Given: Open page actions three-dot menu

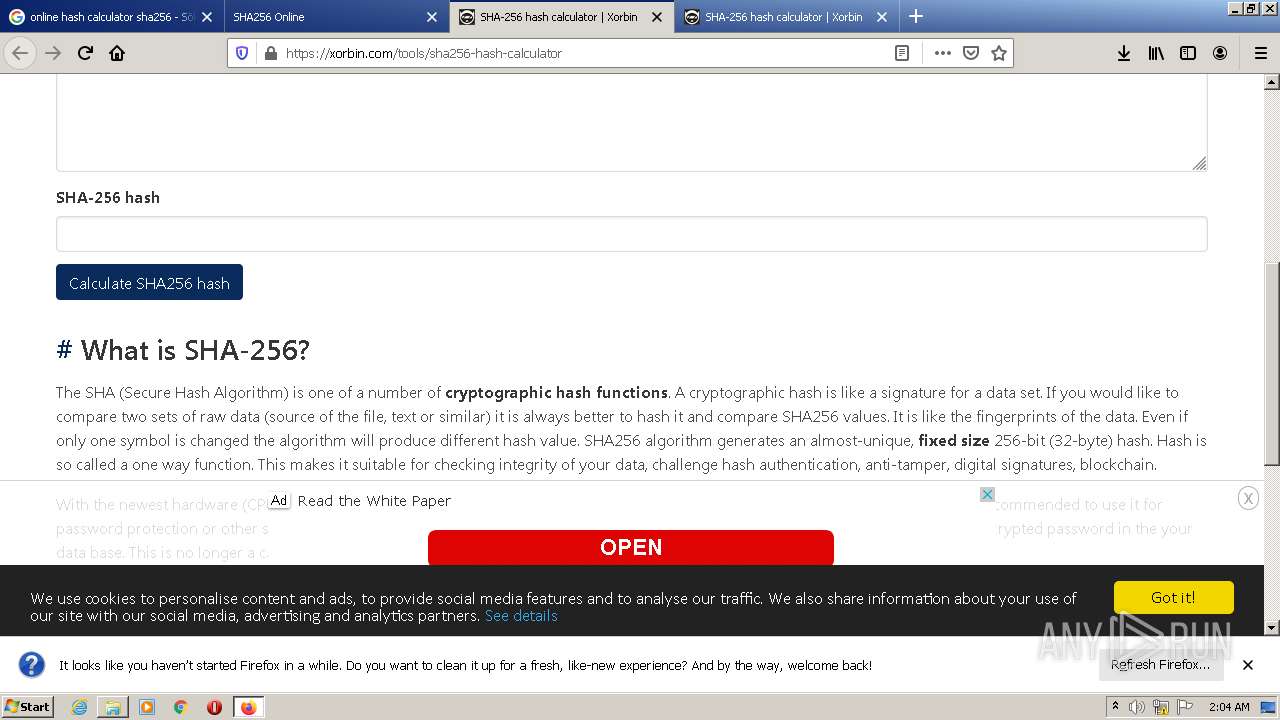Looking at the screenshot, I should [942, 53].
